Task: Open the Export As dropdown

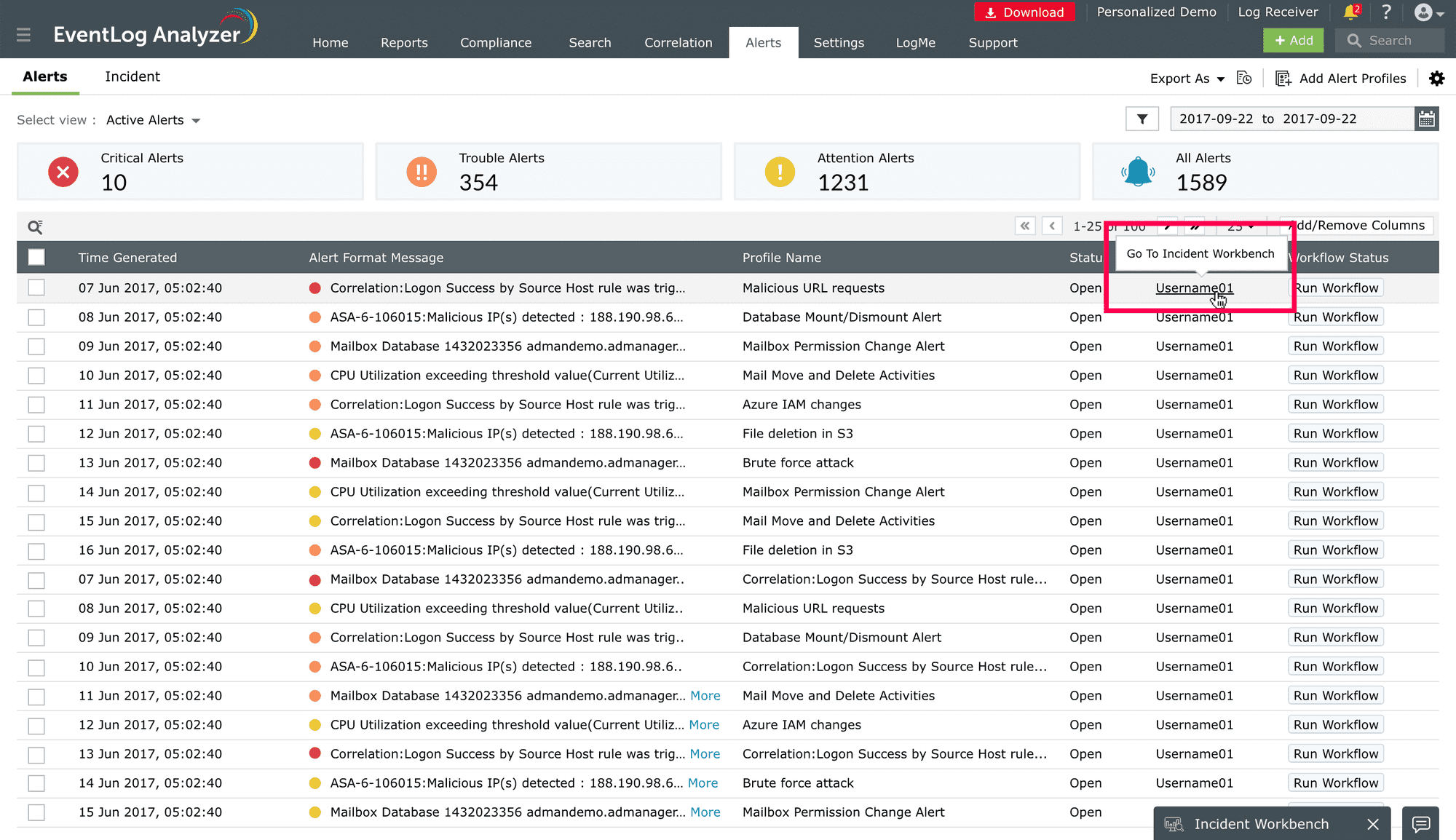Action: (x=1187, y=79)
